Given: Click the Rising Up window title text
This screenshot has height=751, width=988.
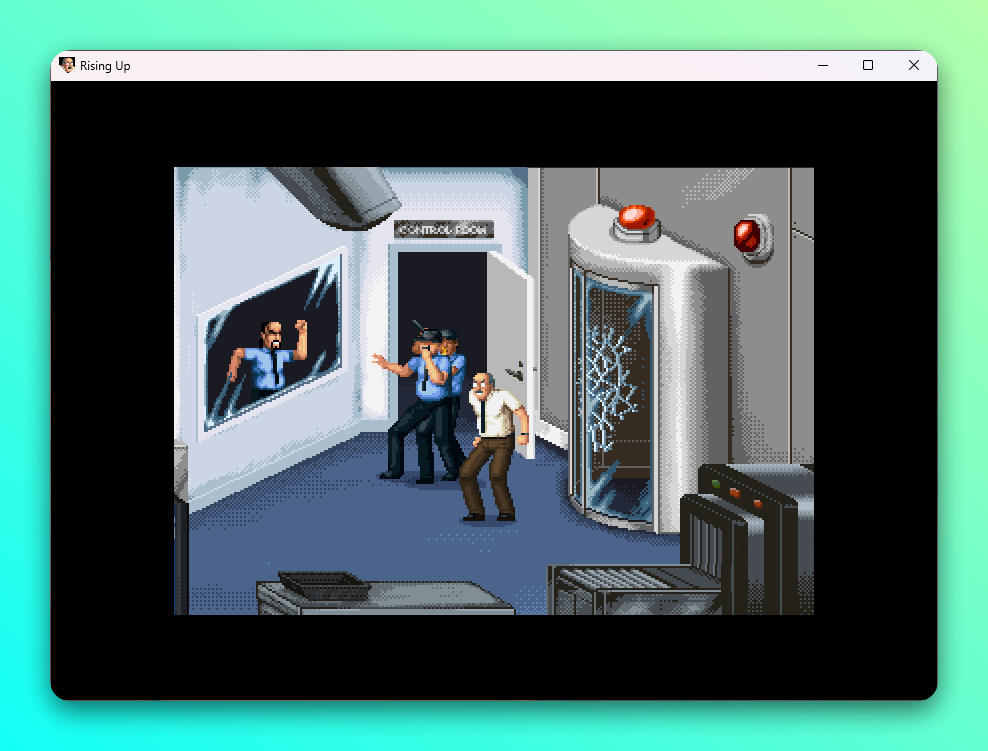Looking at the screenshot, I should click(105, 66).
